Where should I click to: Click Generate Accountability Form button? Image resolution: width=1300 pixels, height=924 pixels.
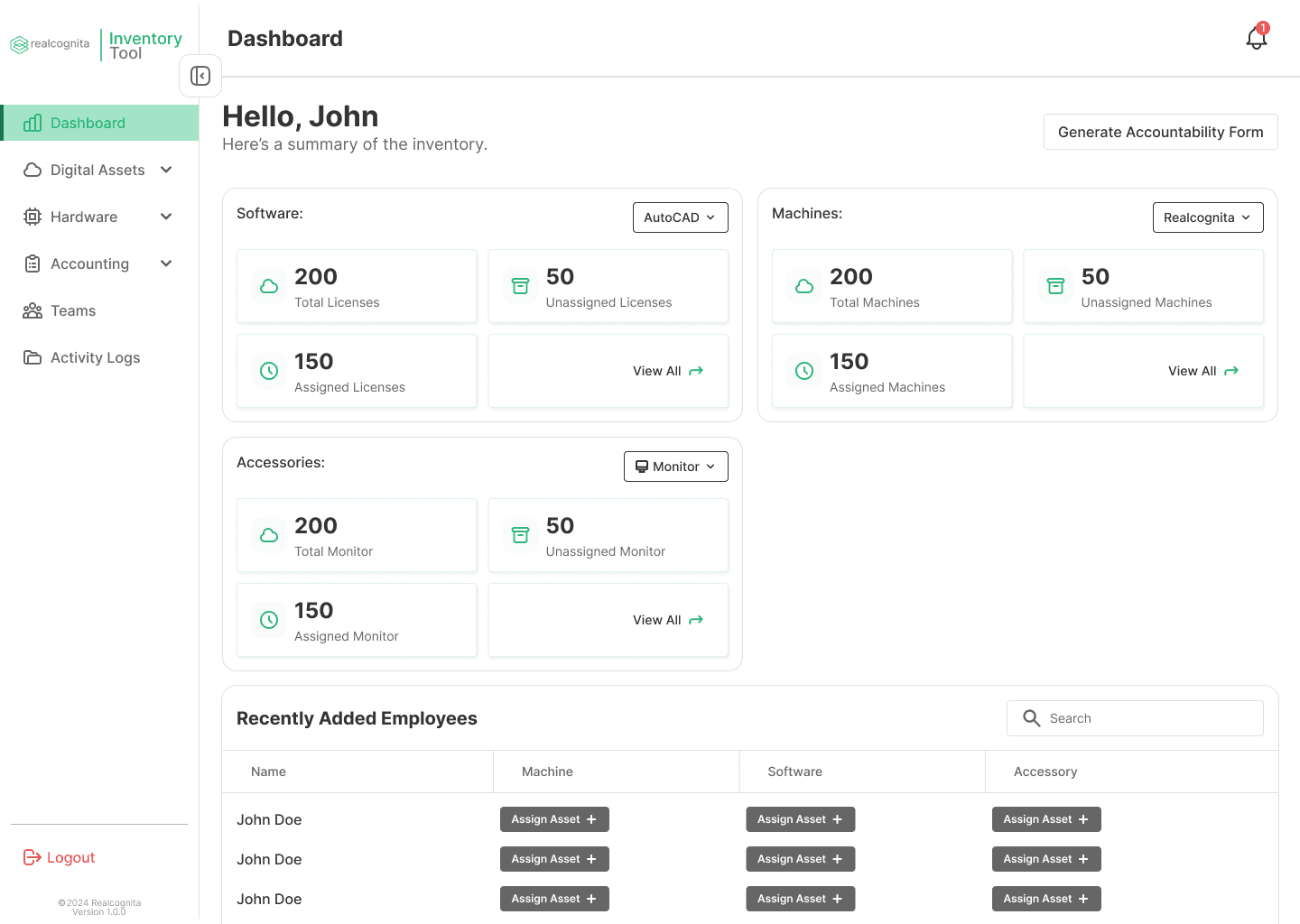(1160, 132)
